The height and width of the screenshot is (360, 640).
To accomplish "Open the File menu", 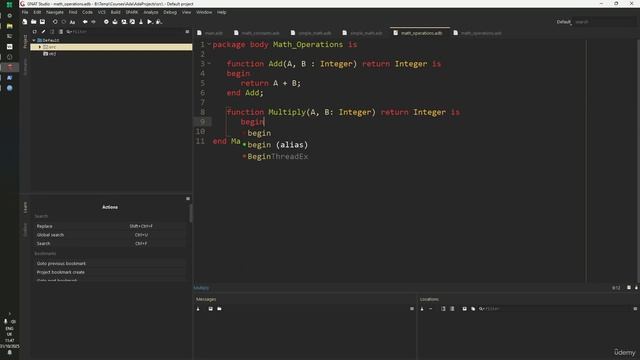I will click(x=25, y=12).
